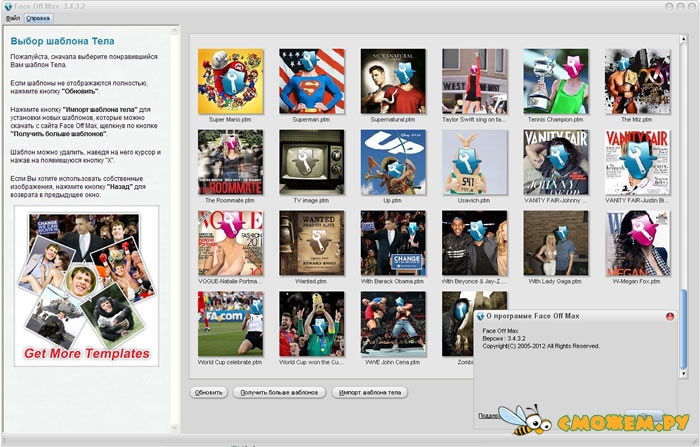700x447 pixels.
Task: Select the Wanted poster template
Action: pyautogui.click(x=312, y=243)
